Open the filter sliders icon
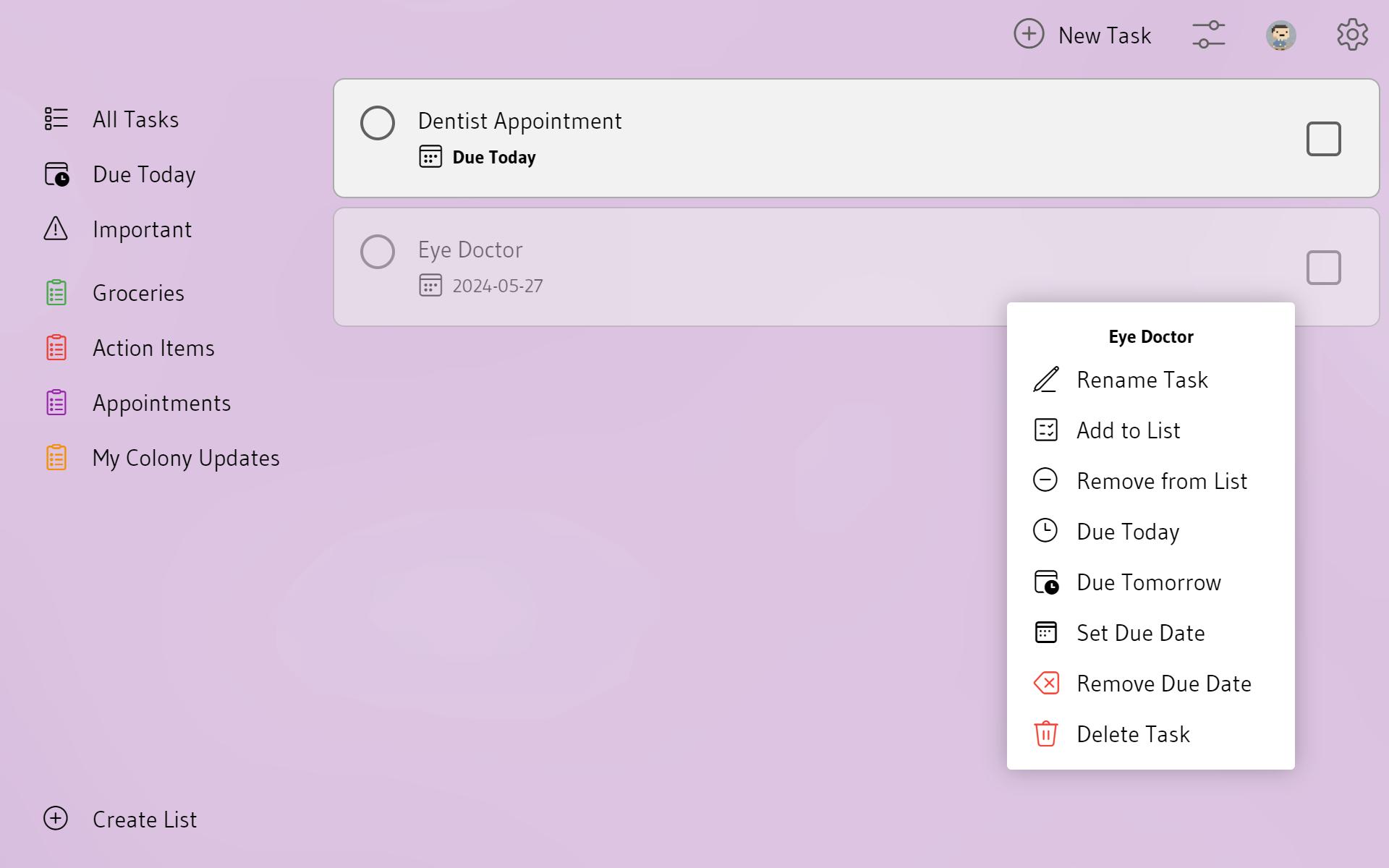 coord(1209,35)
